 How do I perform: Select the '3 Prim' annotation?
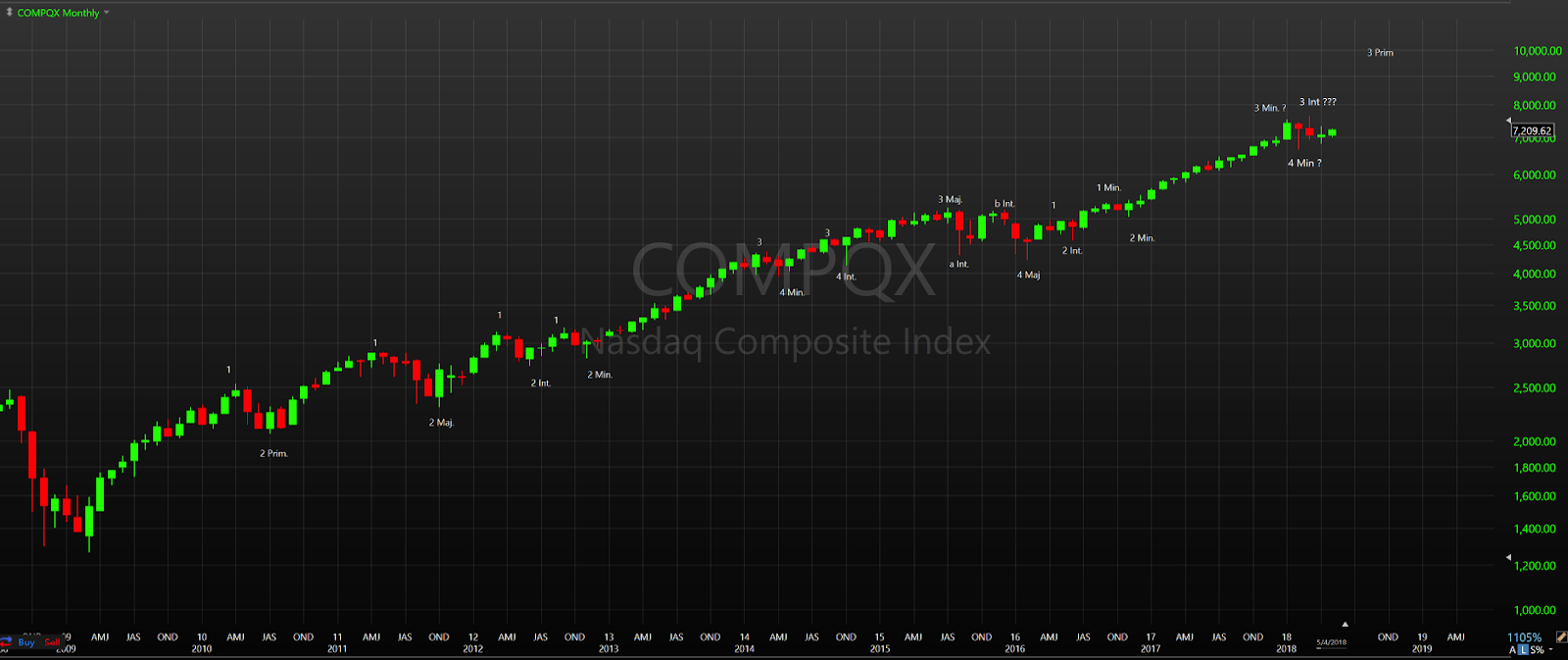(1380, 53)
